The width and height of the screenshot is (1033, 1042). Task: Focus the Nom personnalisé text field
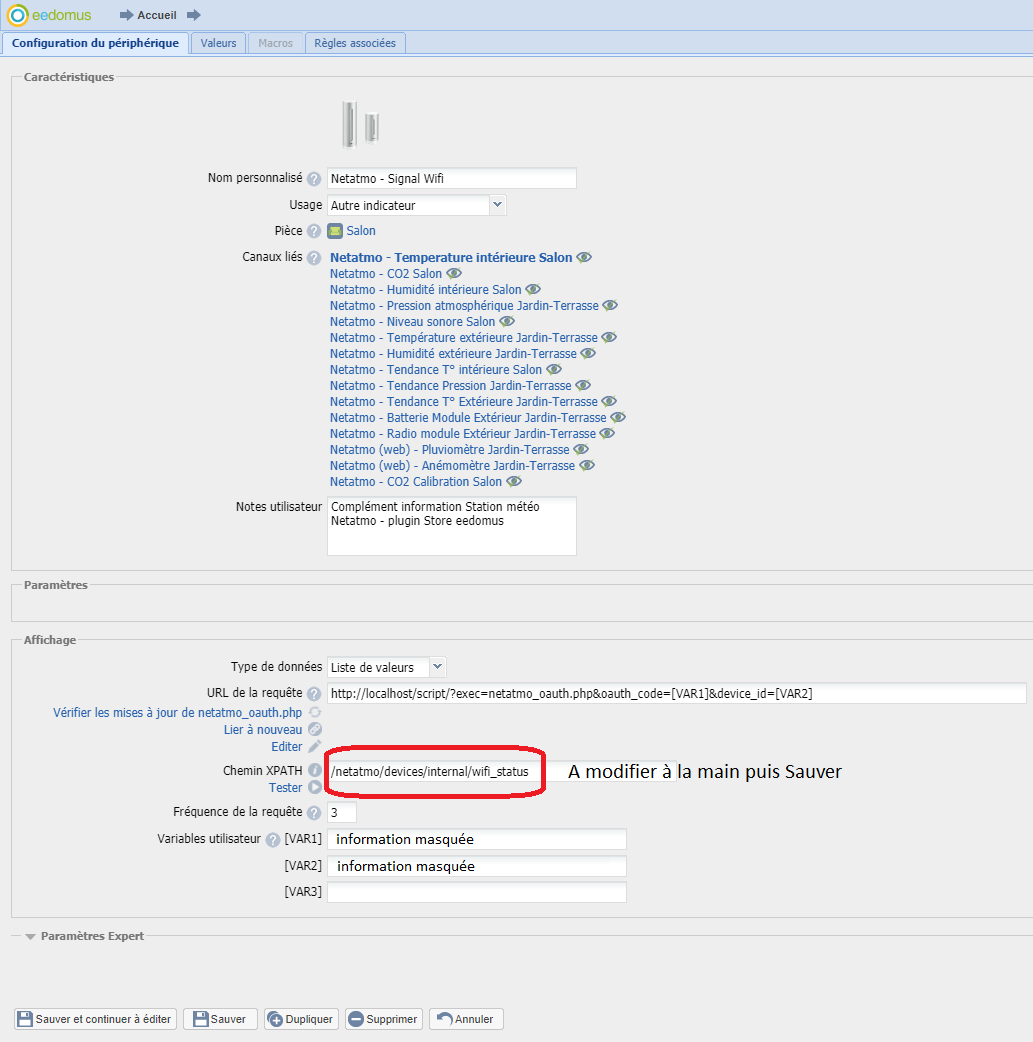point(452,178)
